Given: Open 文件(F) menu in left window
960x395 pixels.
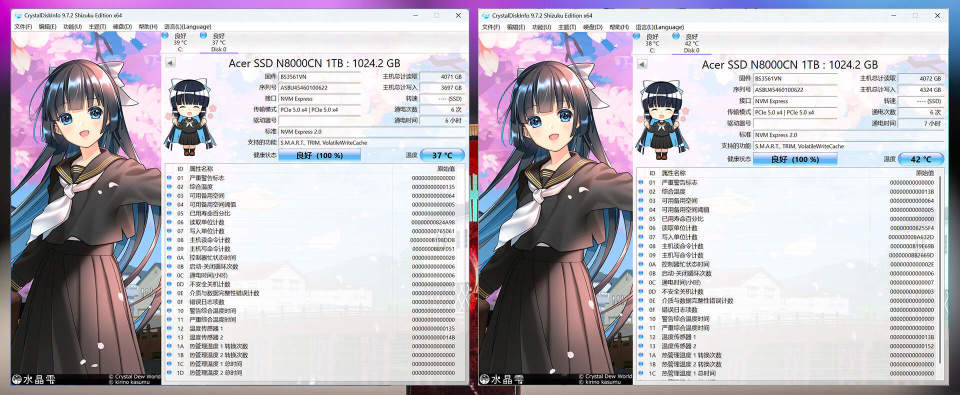Looking at the screenshot, I should point(23,27).
